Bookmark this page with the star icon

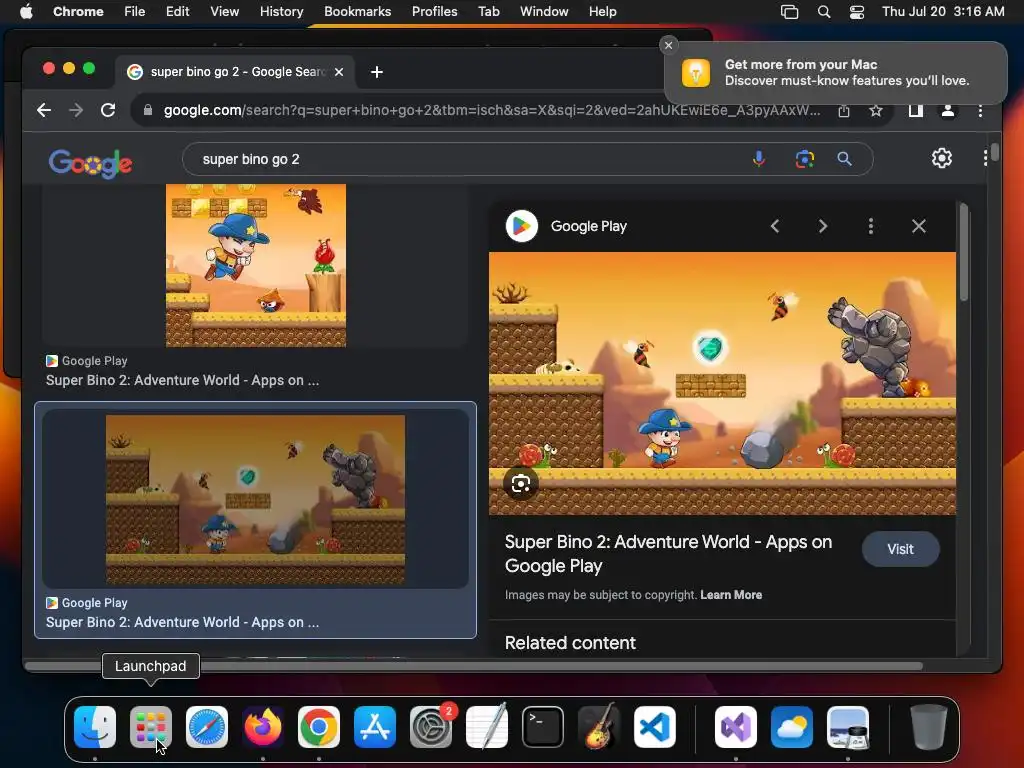coord(876,111)
